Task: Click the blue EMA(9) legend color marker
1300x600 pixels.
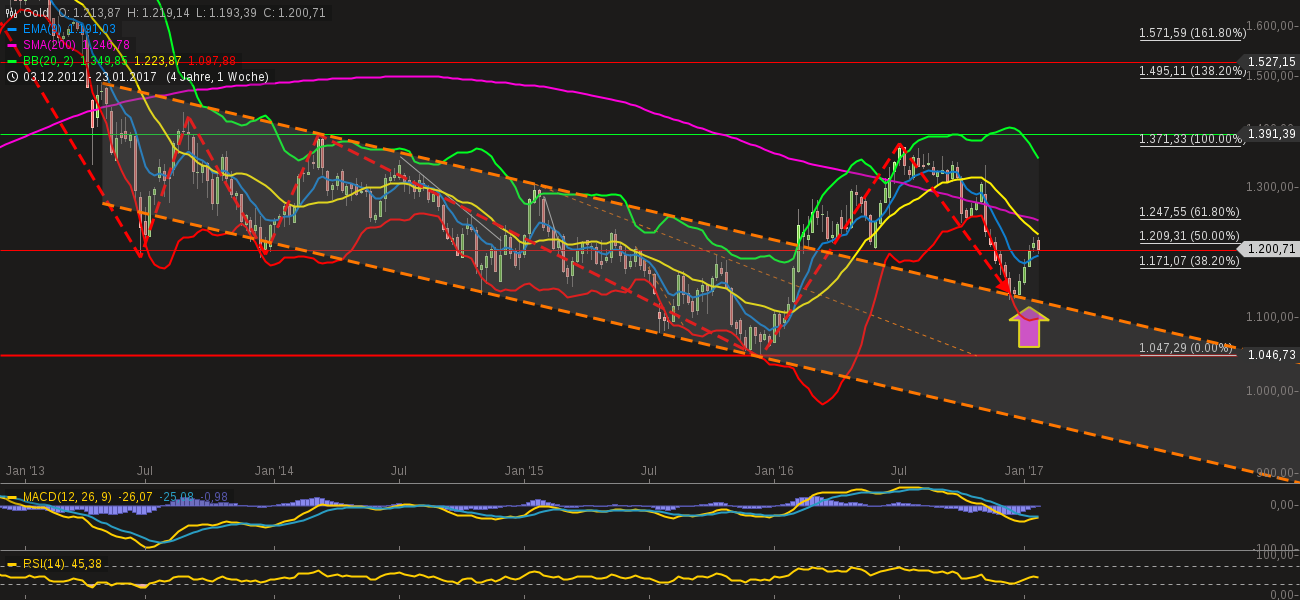Action: pyautogui.click(x=12, y=30)
